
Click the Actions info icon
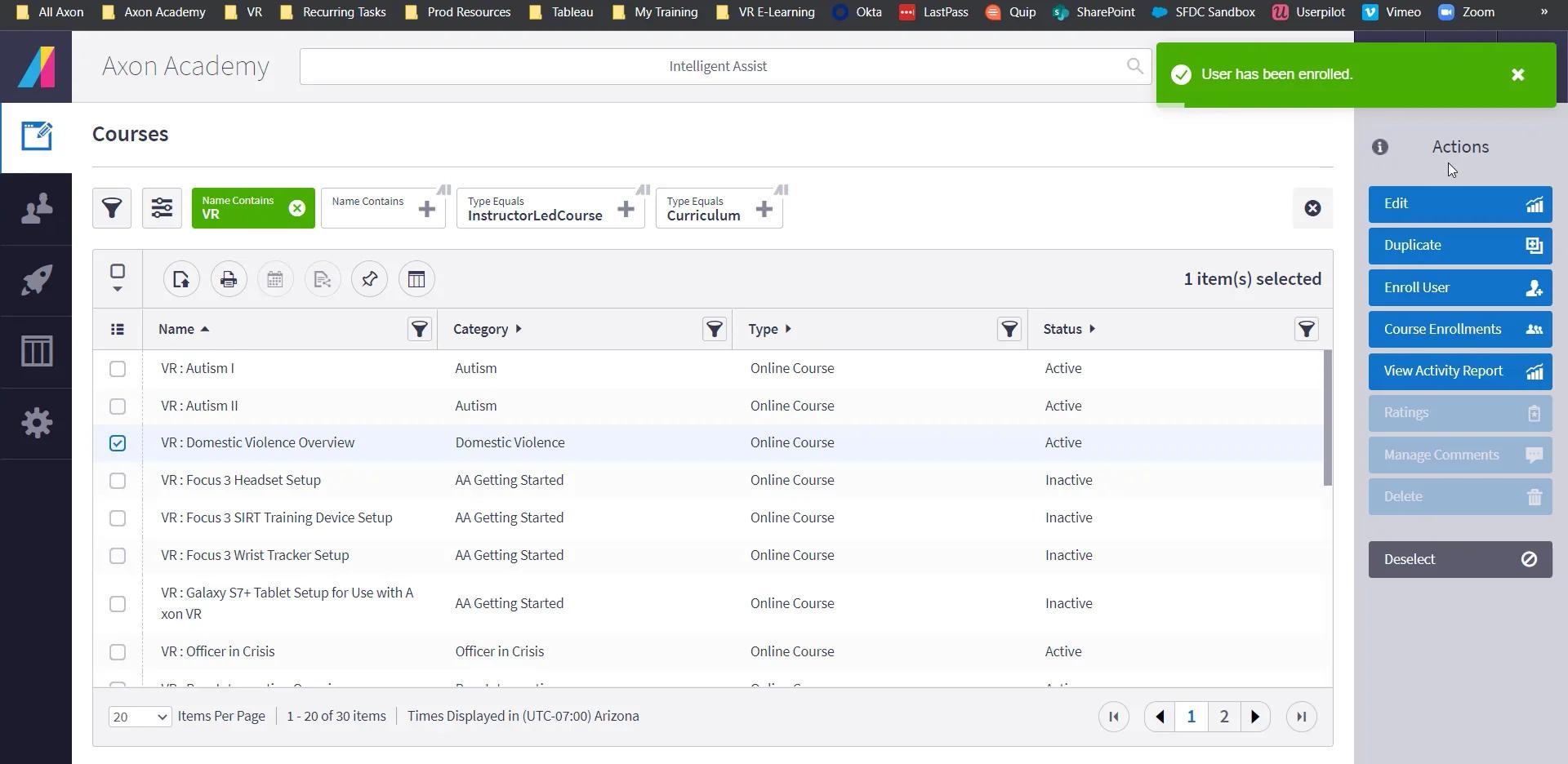point(1380,147)
